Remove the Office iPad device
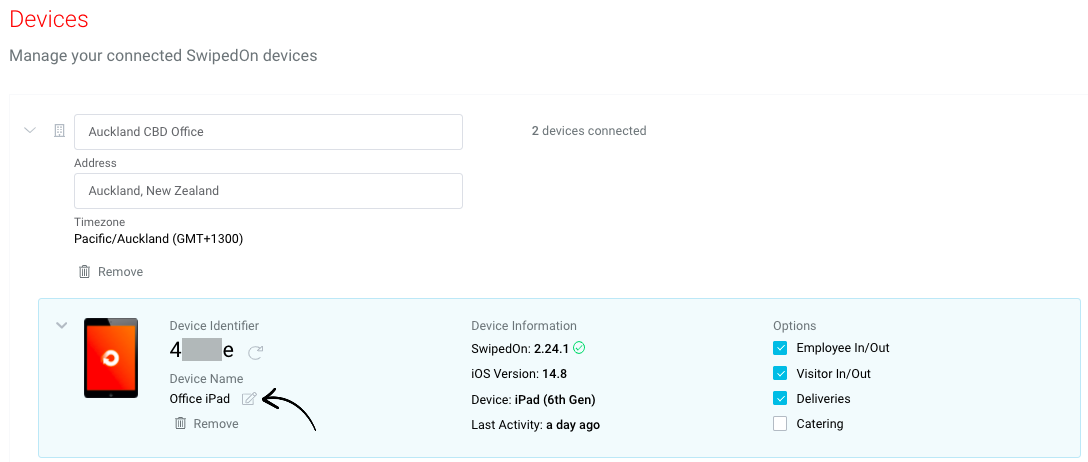The image size is (1088, 462). point(216,423)
